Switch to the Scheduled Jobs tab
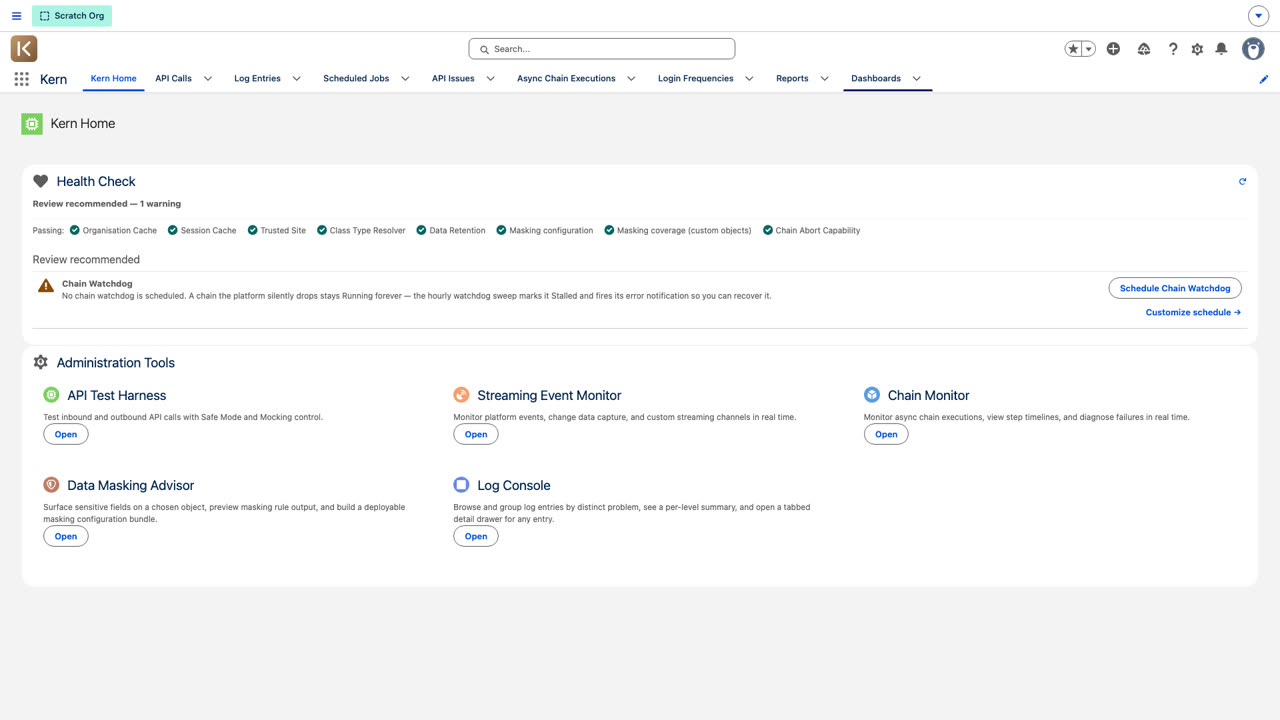1280x720 pixels. point(356,79)
